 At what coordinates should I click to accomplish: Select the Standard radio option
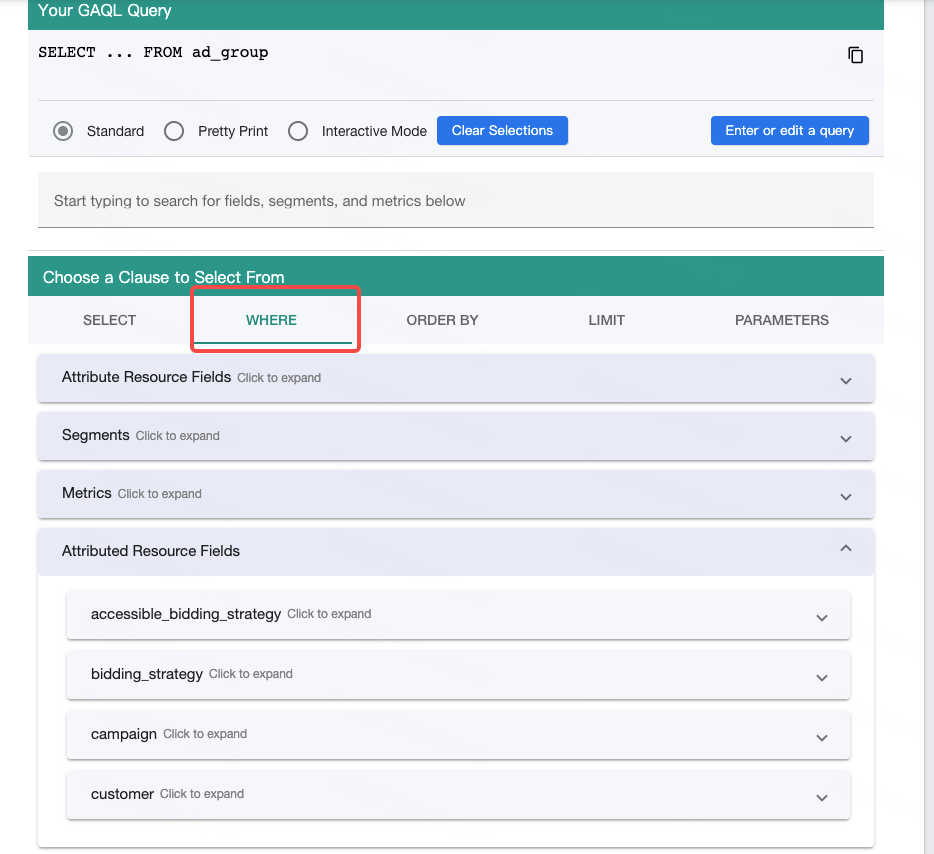point(63,131)
